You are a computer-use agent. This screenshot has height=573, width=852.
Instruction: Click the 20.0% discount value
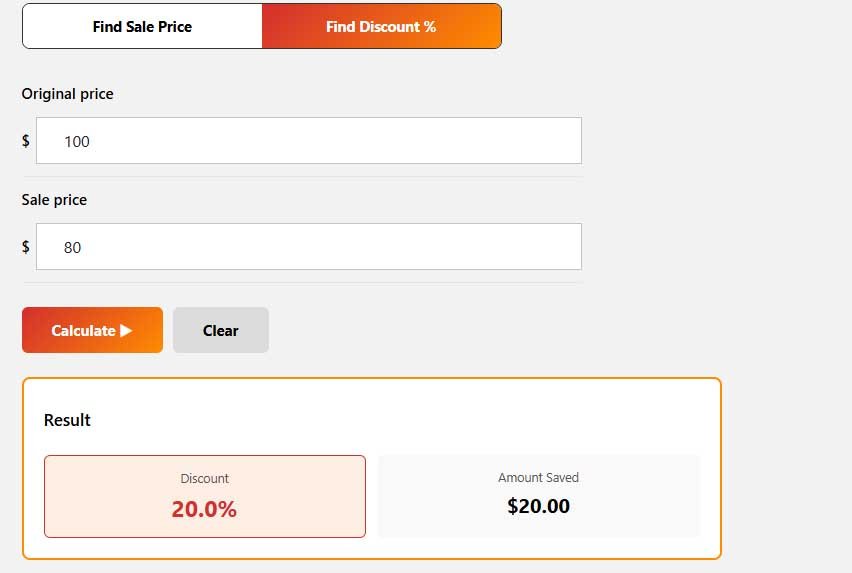pyautogui.click(x=204, y=509)
